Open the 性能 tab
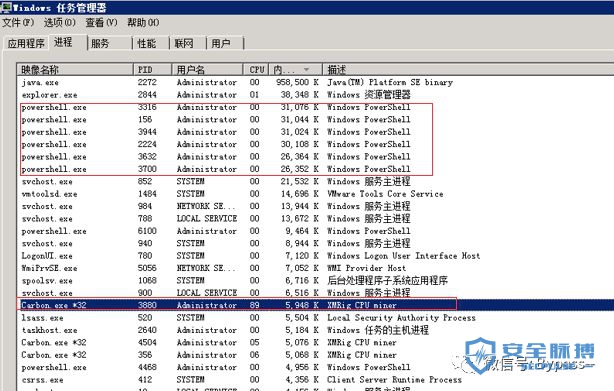This screenshot has height=391, width=614. click(151, 43)
